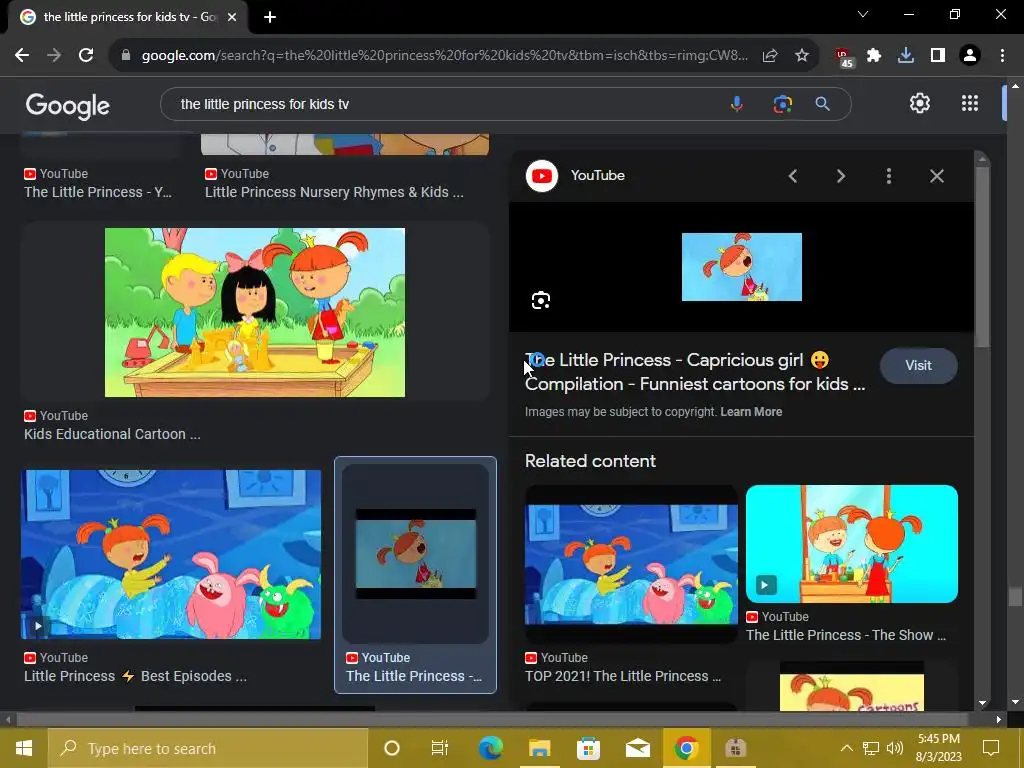Open the Learn More copyright link

coord(751,412)
